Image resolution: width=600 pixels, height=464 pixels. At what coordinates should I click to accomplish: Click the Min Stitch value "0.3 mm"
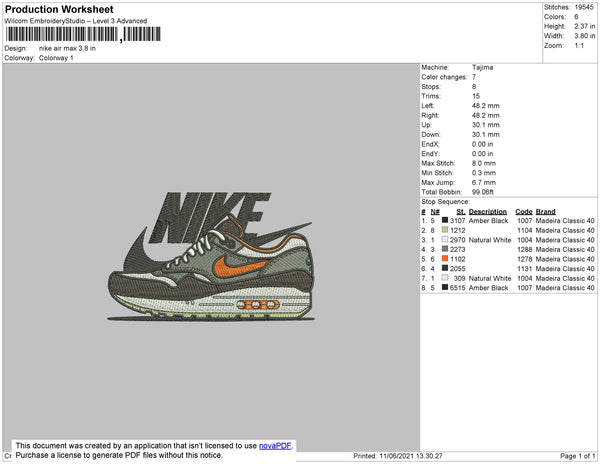[484, 173]
